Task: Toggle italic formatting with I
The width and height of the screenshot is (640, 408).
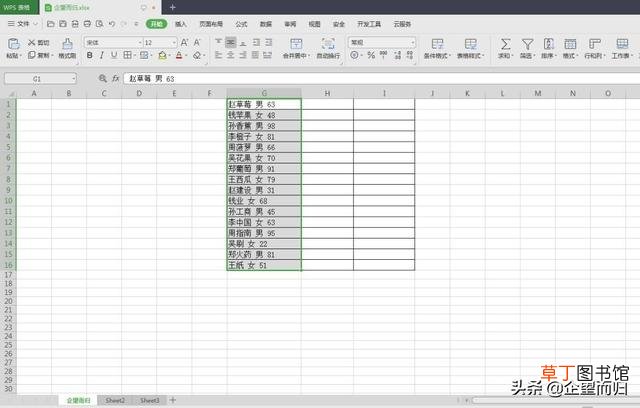Action: (x=102, y=55)
